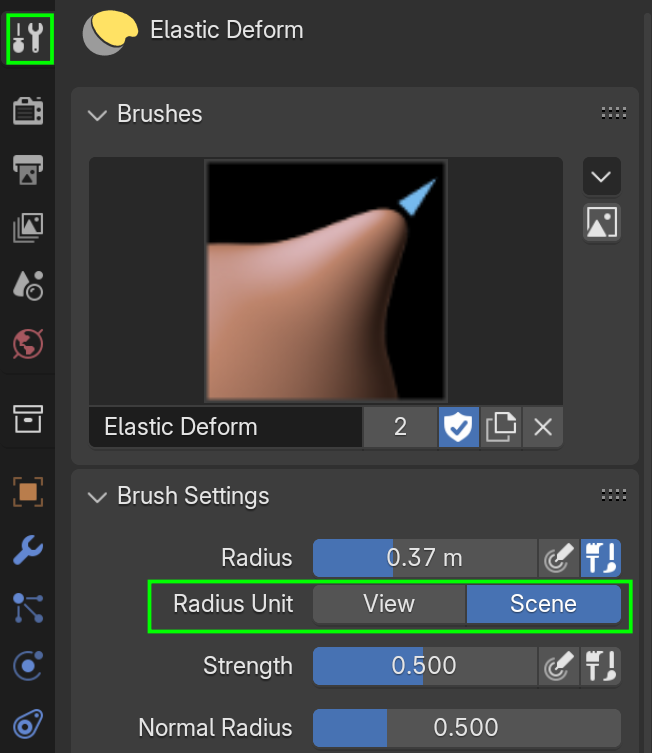Unlink the brush with the X button
The image size is (652, 753).
coord(543,427)
